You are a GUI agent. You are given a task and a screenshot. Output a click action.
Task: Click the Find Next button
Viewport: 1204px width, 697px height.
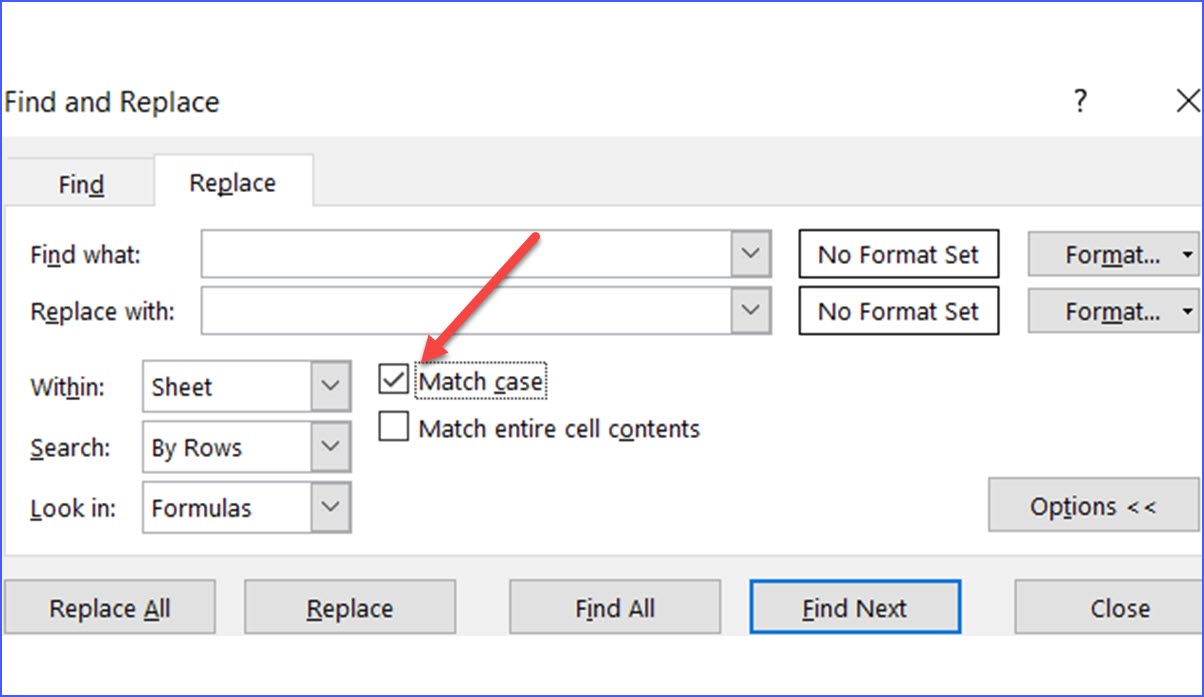point(855,607)
